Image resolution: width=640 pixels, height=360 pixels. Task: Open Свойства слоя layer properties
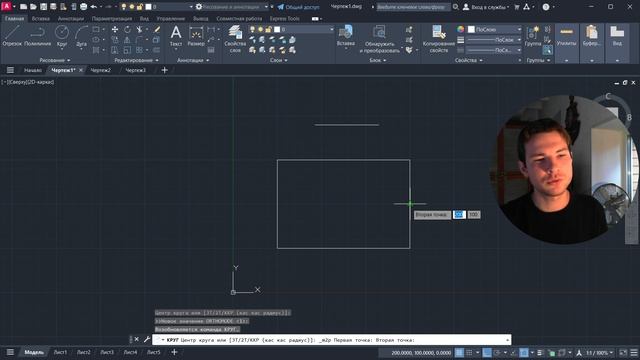(235, 39)
